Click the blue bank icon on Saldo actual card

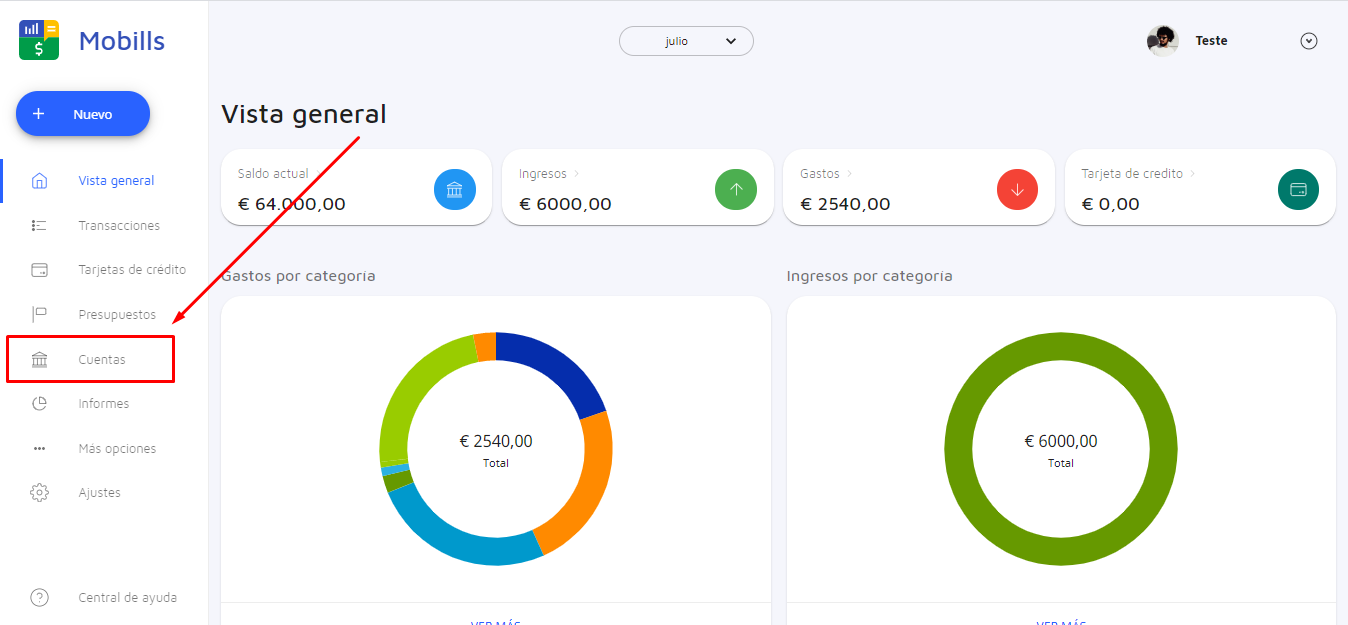tap(454, 190)
